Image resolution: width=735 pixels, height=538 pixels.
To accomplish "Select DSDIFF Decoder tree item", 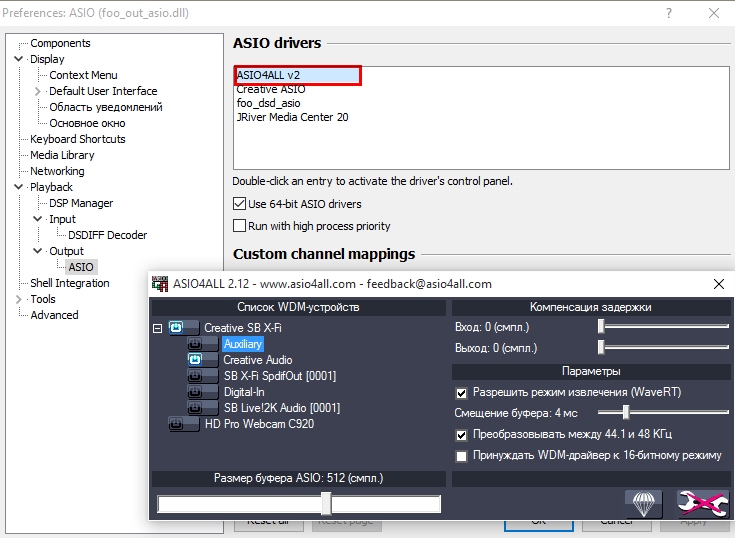I will click(x=107, y=235).
